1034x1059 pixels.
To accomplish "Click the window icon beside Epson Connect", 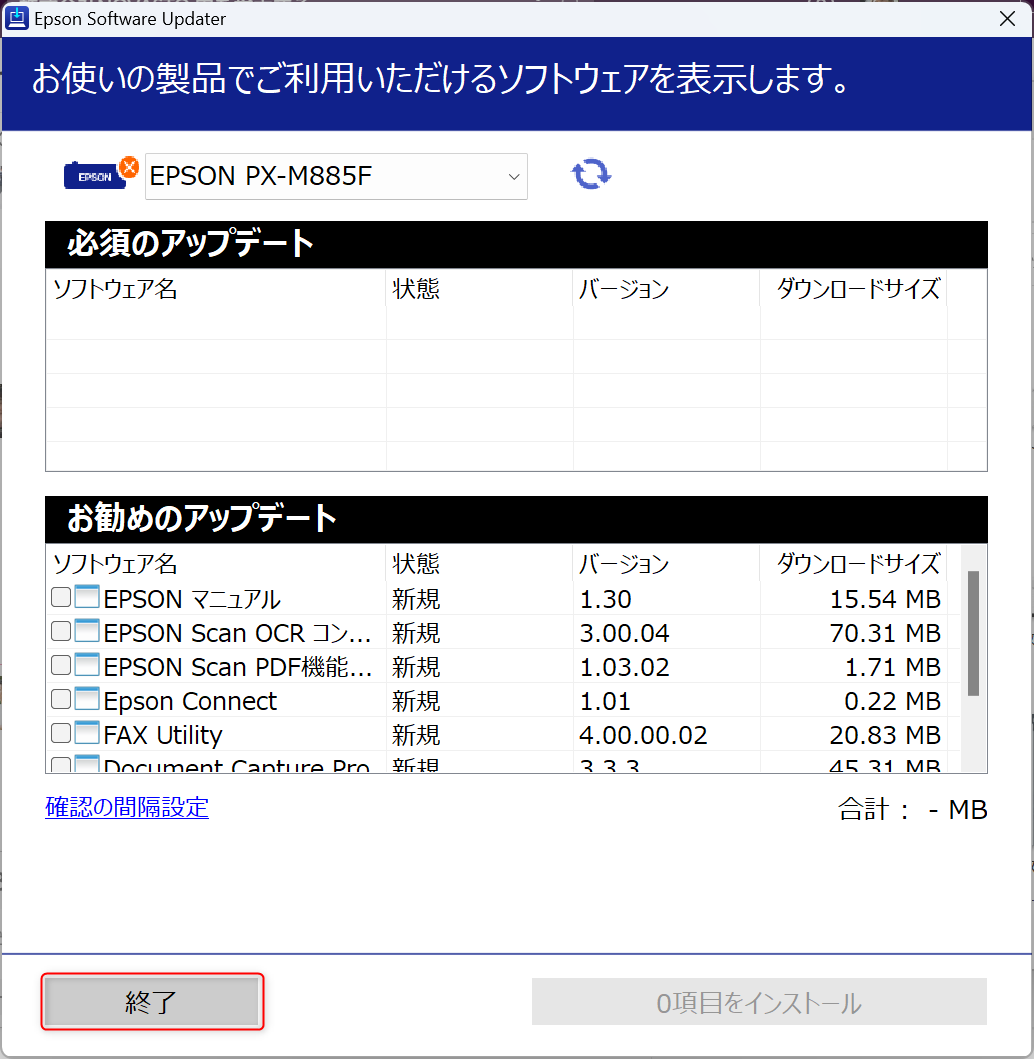I will click(x=87, y=699).
